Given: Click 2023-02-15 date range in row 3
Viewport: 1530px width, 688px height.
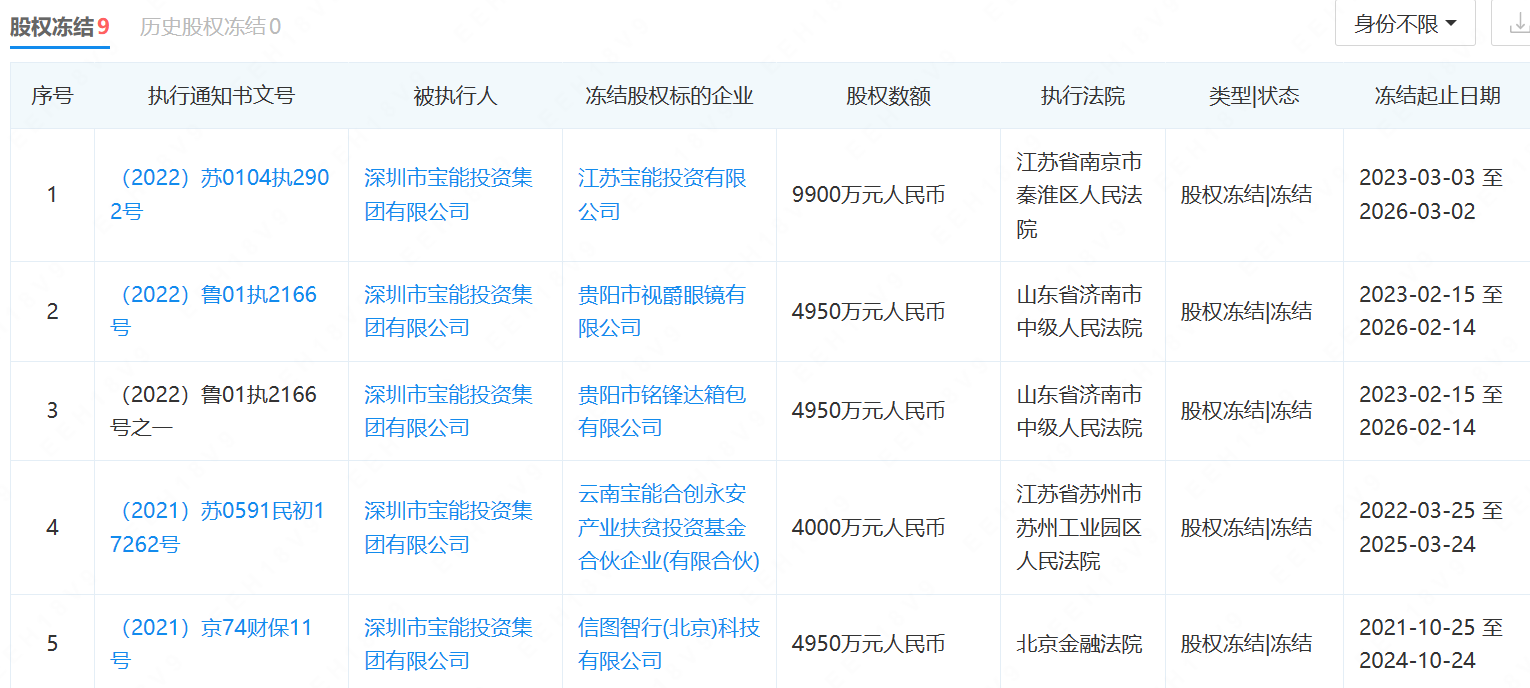Looking at the screenshot, I should (1431, 411).
